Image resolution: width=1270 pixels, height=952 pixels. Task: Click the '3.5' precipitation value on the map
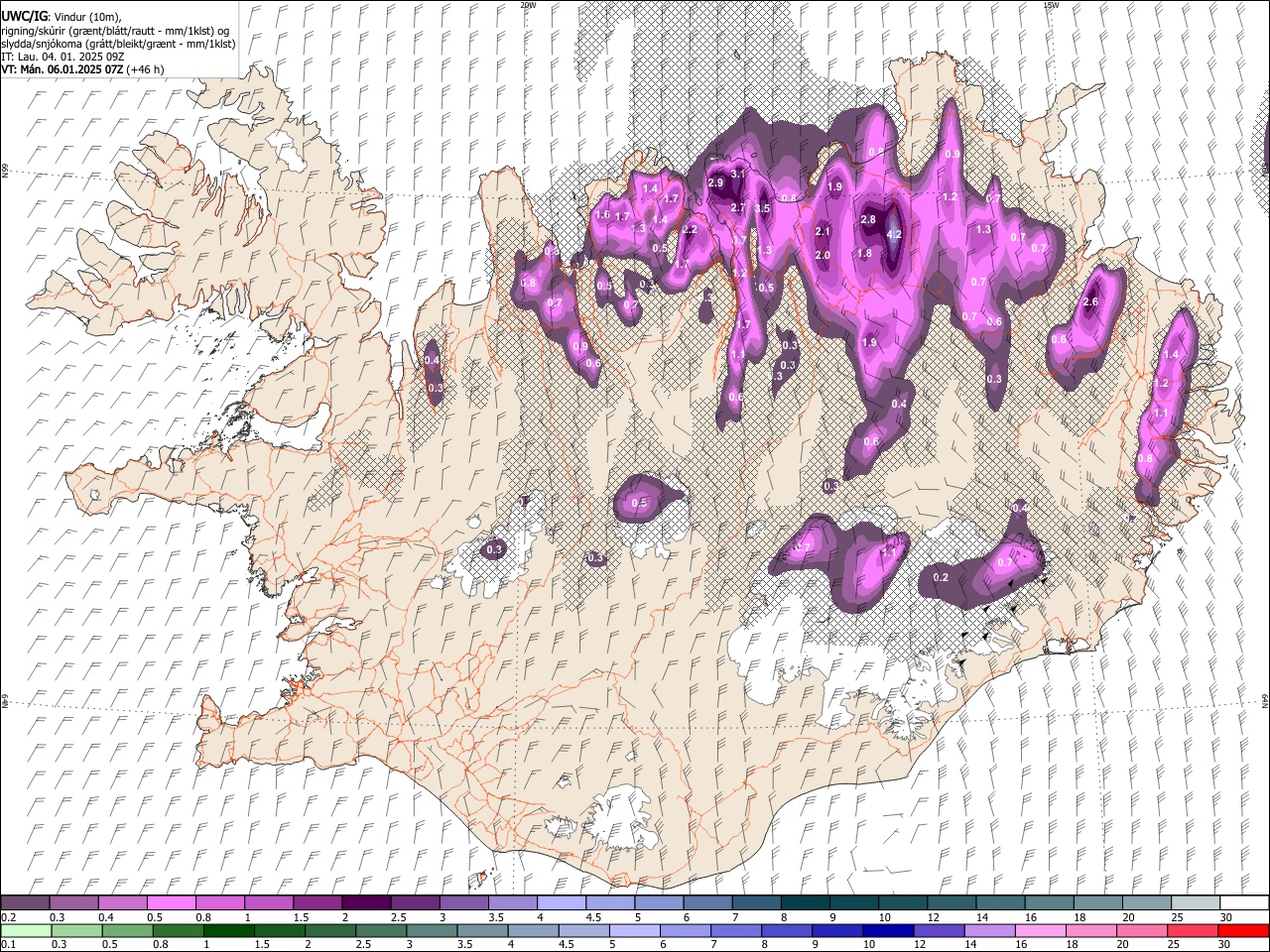[x=762, y=209]
